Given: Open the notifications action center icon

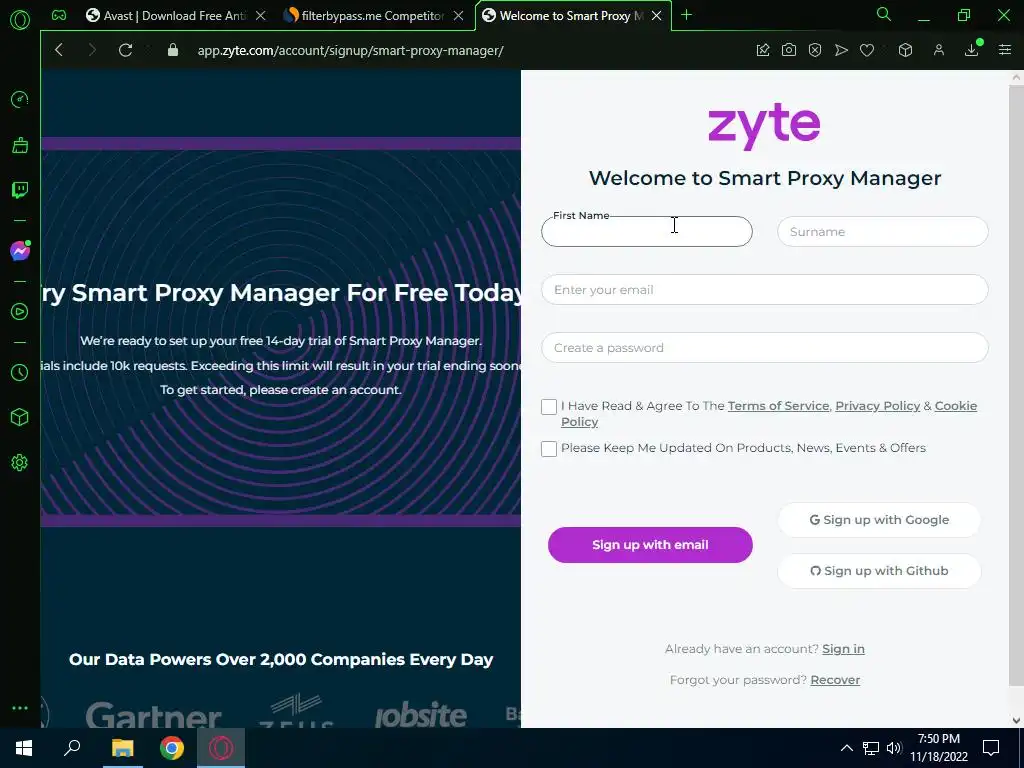Looking at the screenshot, I should (991, 748).
